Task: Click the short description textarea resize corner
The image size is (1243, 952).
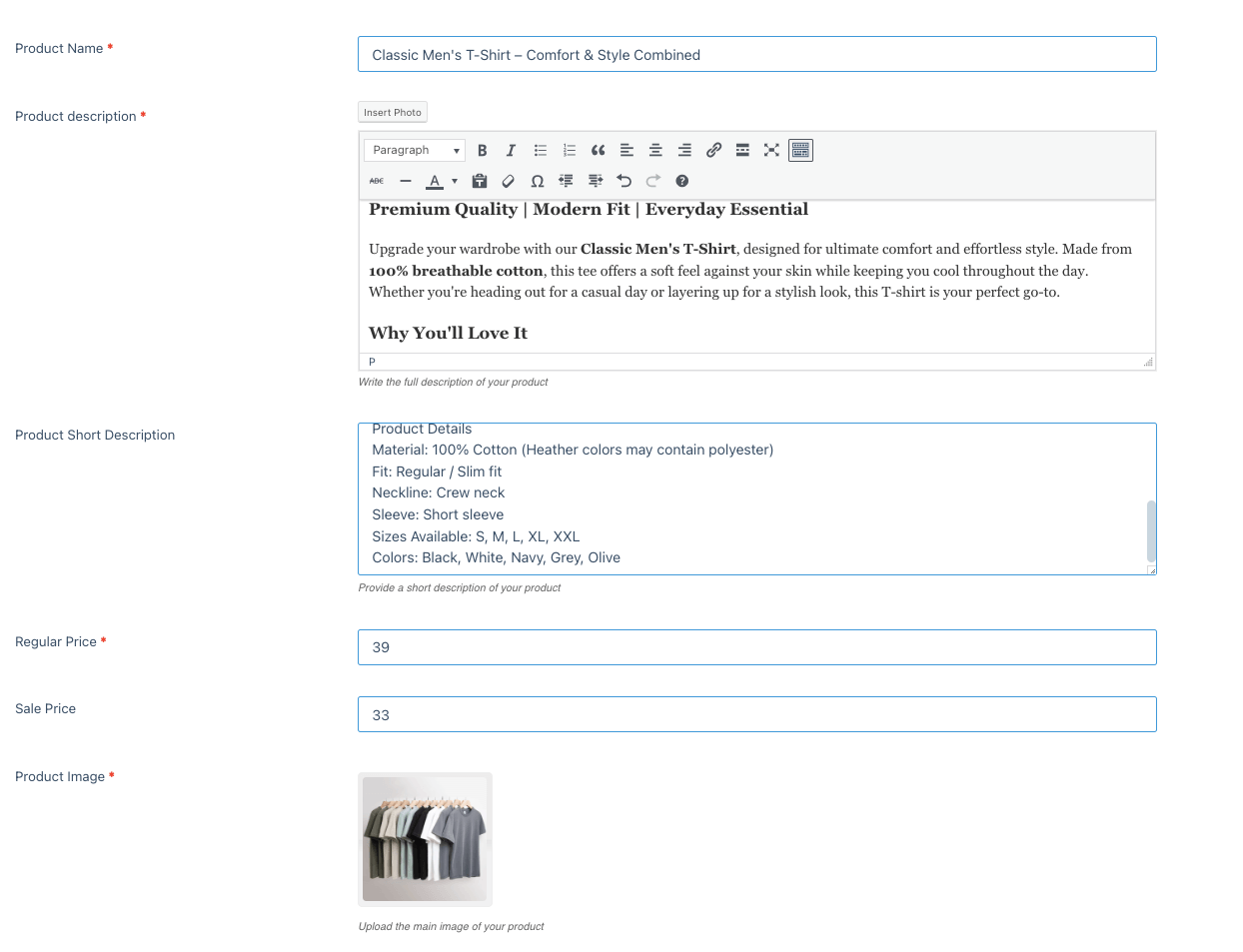Action: tap(1151, 570)
